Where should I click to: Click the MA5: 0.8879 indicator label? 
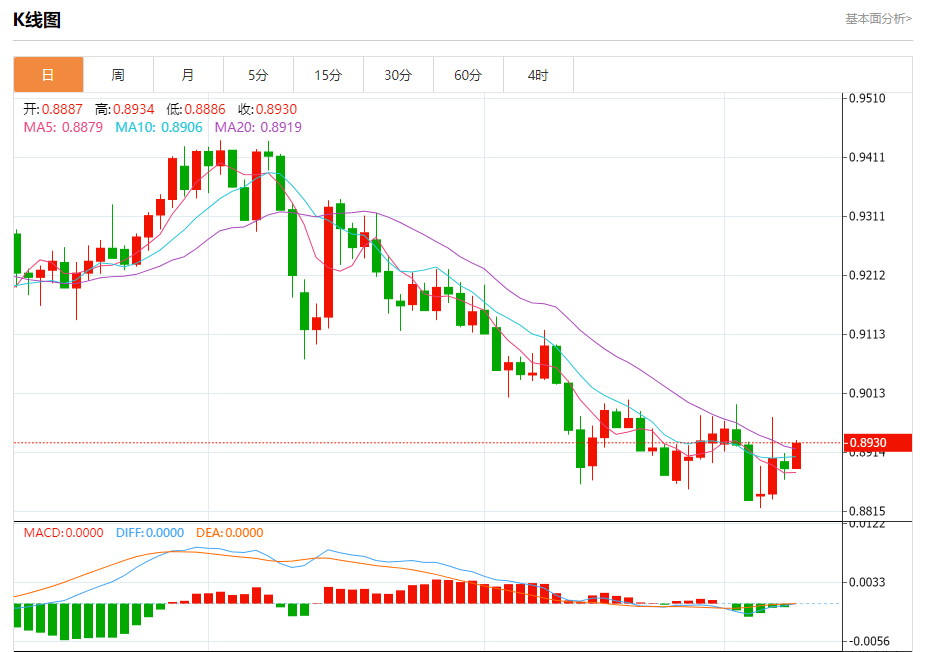(x=63, y=127)
